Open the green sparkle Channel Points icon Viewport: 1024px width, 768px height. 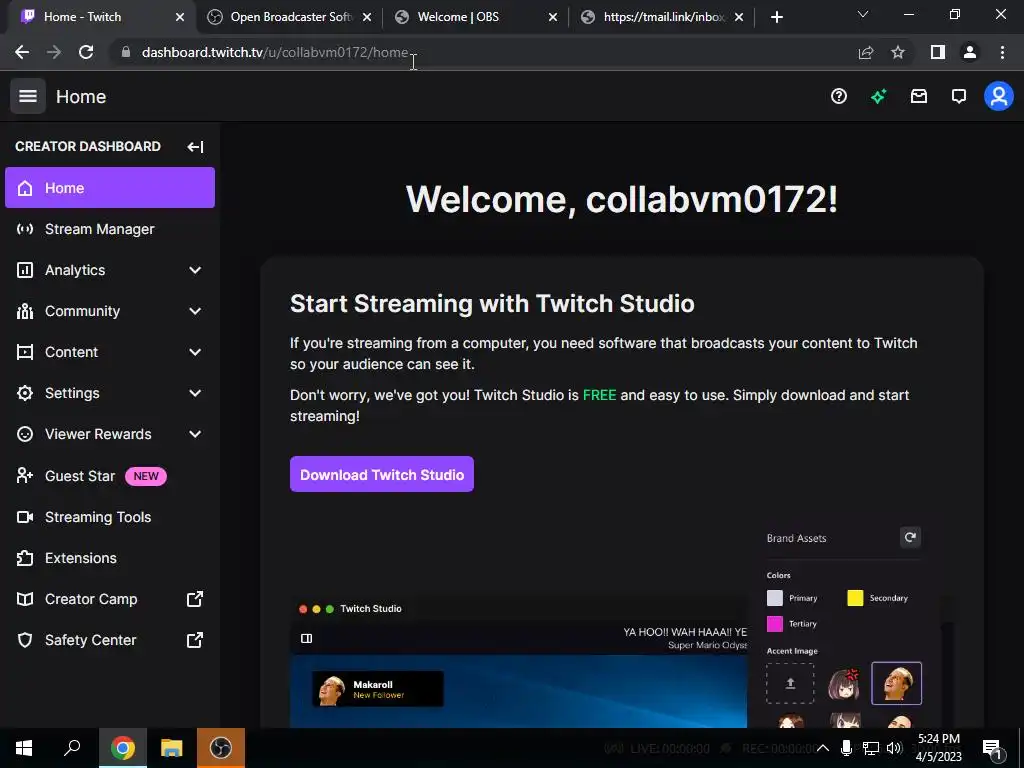[x=878, y=97]
